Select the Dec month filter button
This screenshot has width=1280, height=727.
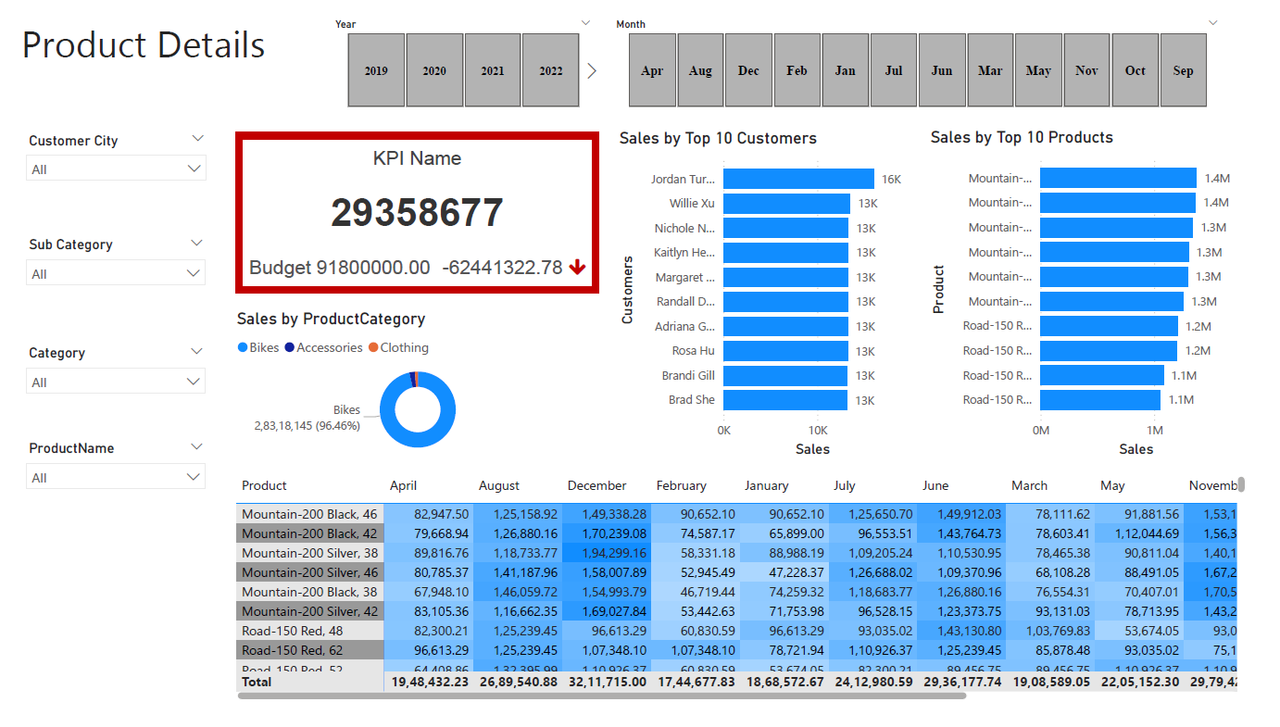748,70
